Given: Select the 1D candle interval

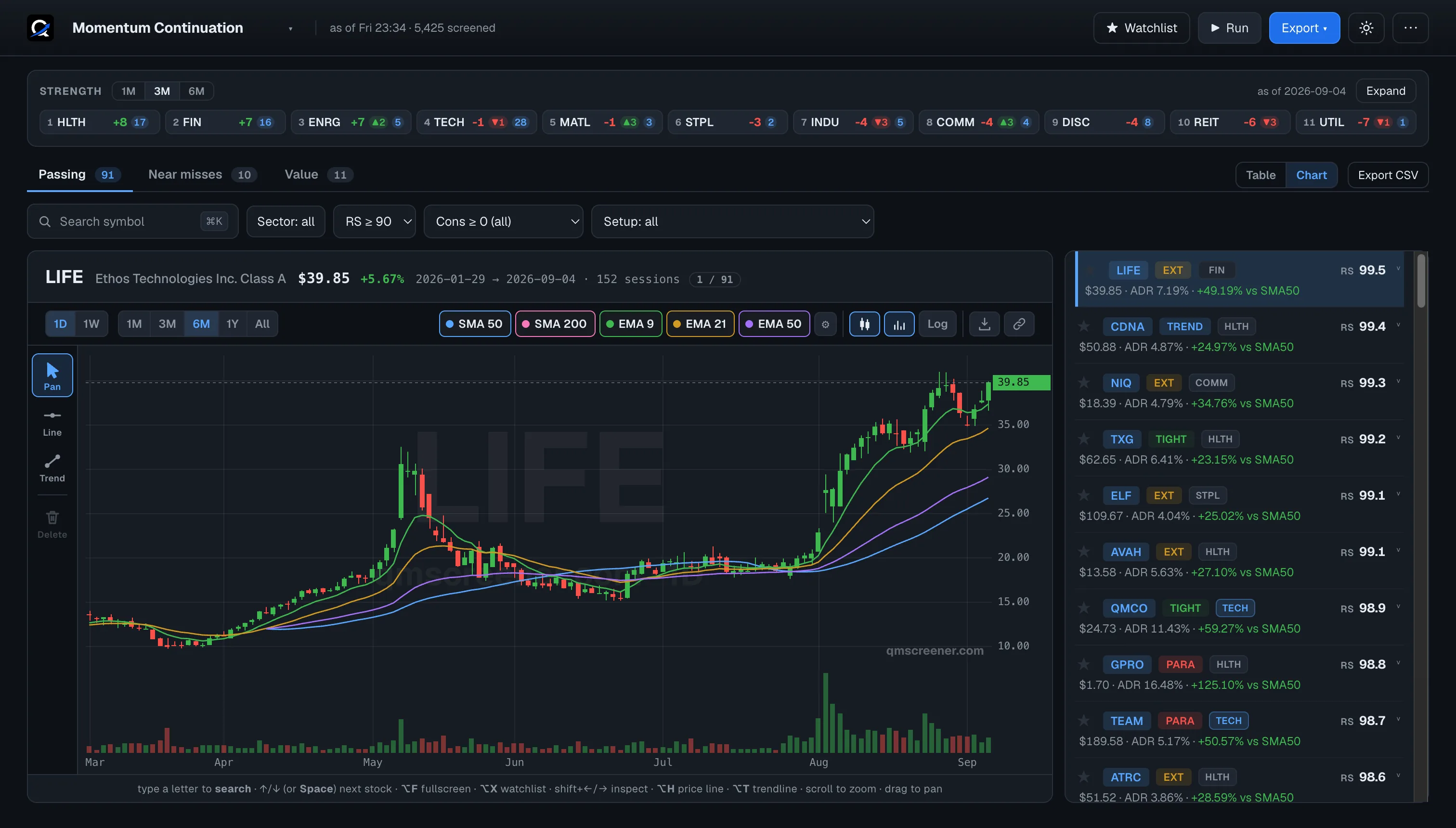Looking at the screenshot, I should [60, 324].
